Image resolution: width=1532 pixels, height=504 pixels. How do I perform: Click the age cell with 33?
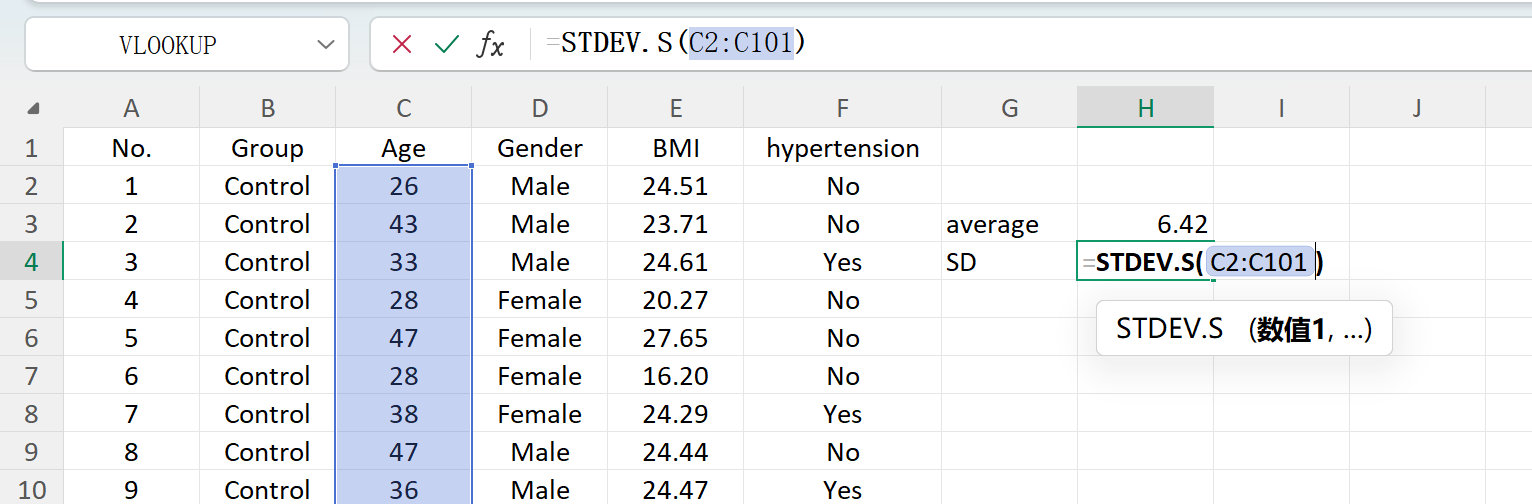404,262
